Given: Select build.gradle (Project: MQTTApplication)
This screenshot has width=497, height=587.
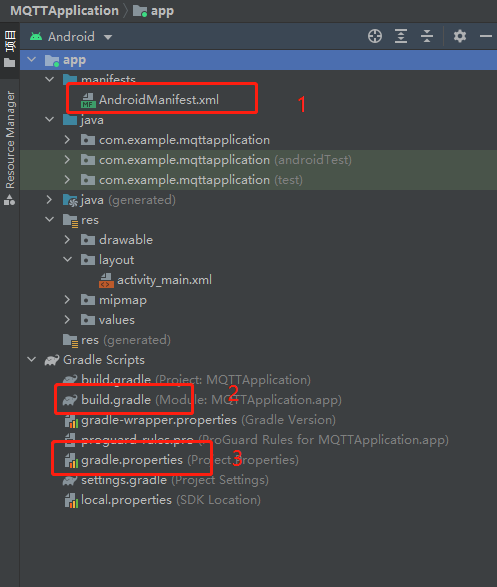Looking at the screenshot, I should pyautogui.click(x=196, y=380).
